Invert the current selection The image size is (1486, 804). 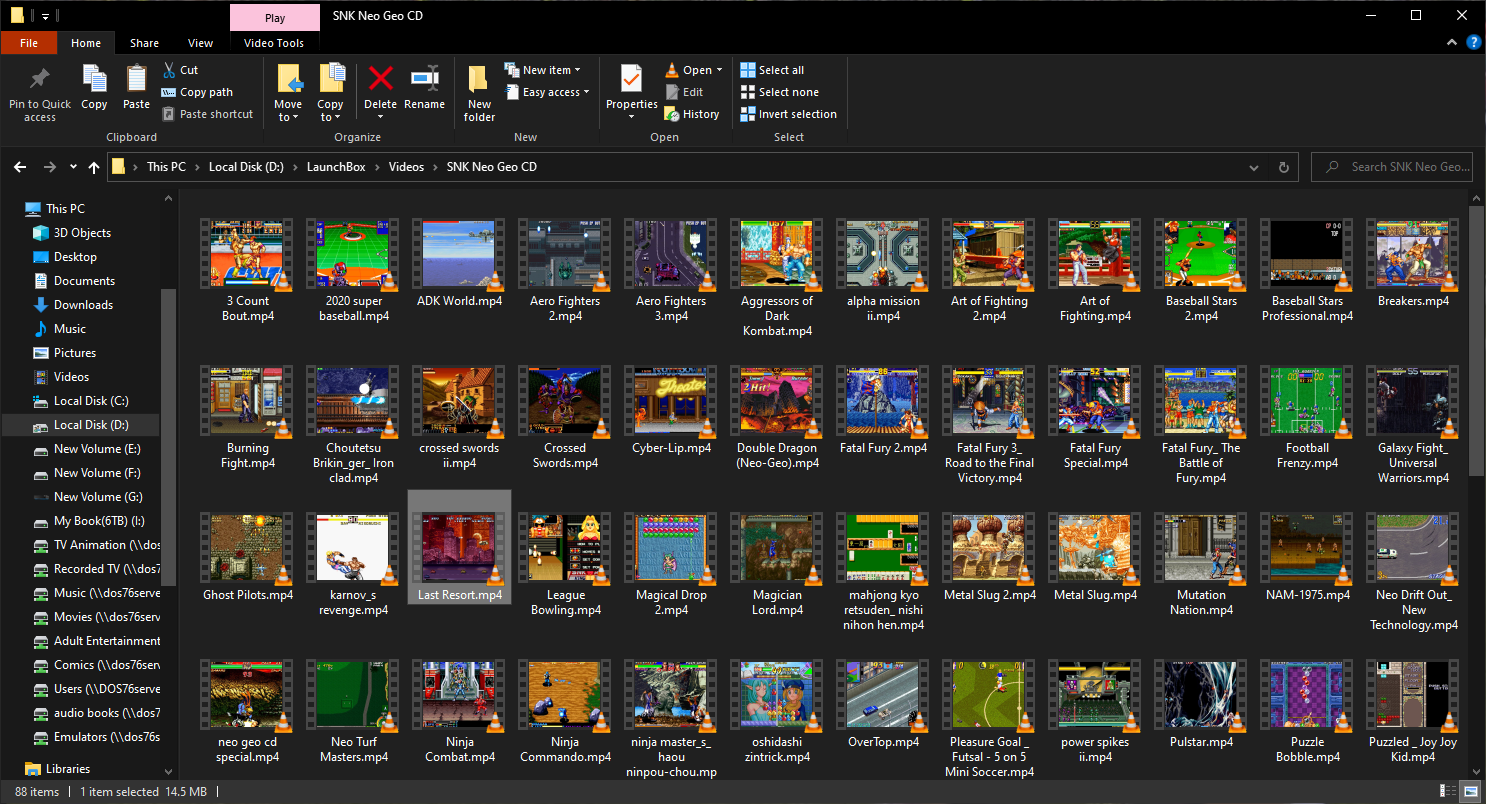788,114
